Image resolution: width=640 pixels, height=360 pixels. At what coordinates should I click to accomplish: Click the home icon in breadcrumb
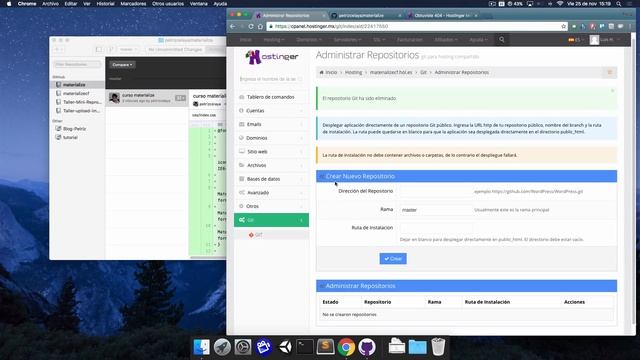322,72
